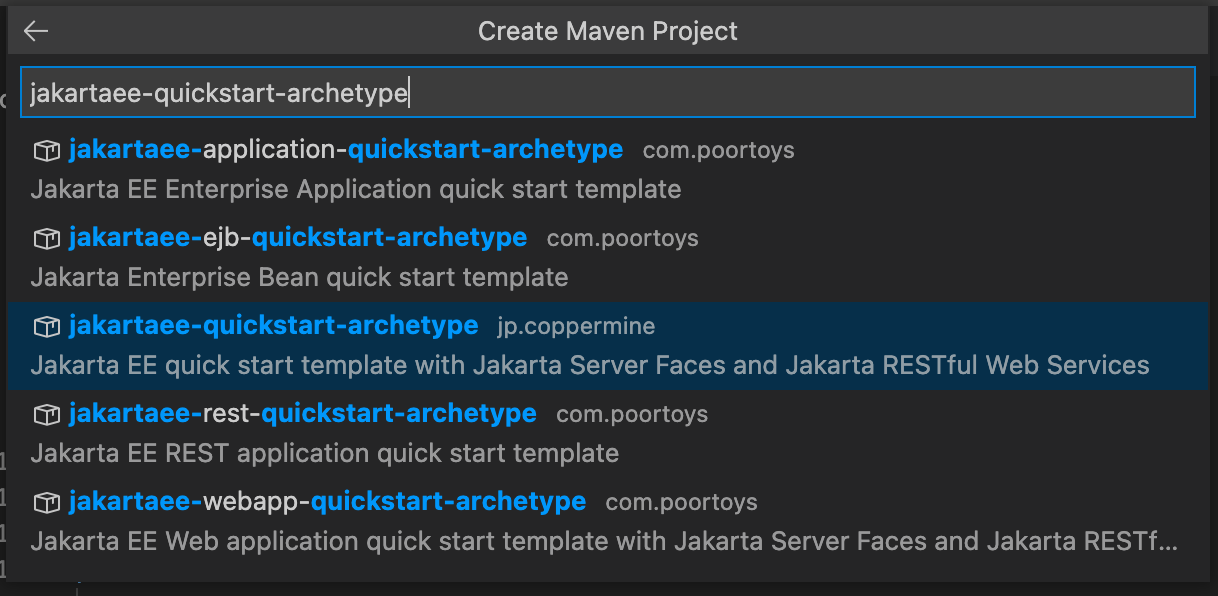Pick the highlighted jakartaee-quickstart-archetype name
Image resolution: width=1218 pixels, height=596 pixels.
tap(273, 326)
